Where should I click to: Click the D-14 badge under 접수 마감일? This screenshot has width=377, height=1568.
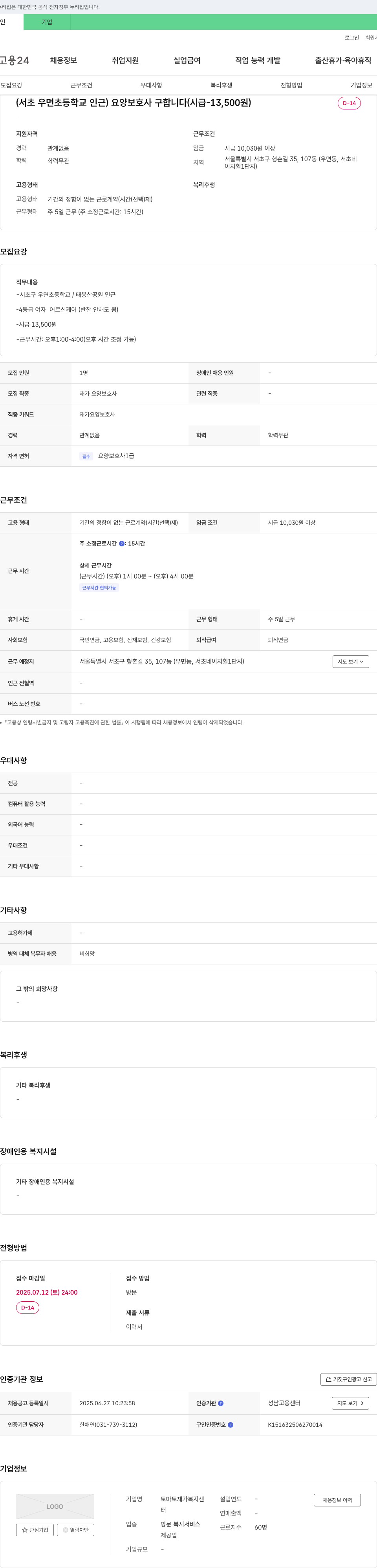pyautogui.click(x=27, y=1308)
